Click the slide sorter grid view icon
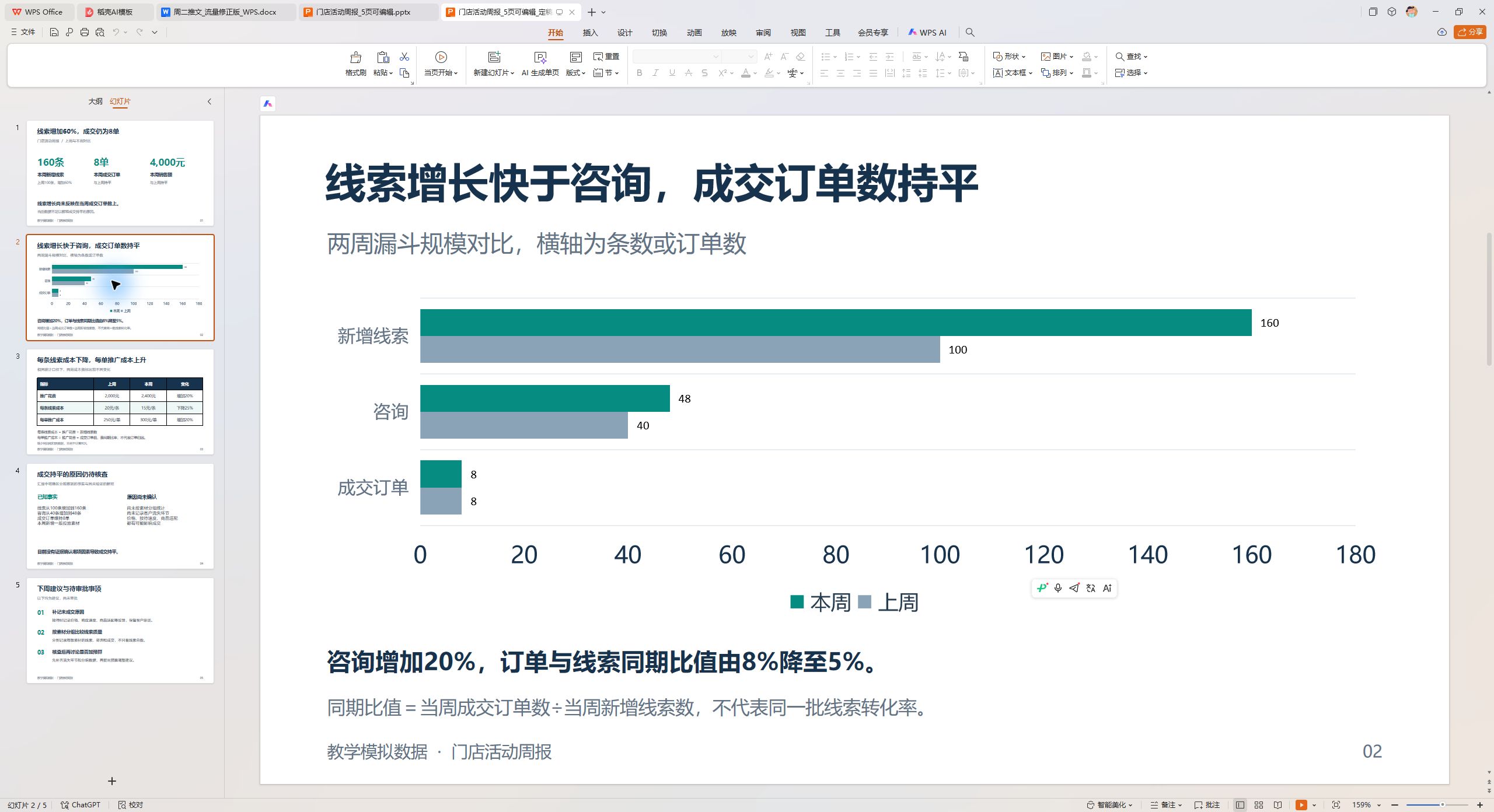Viewport: 1494px width, 812px height. coord(1259,805)
